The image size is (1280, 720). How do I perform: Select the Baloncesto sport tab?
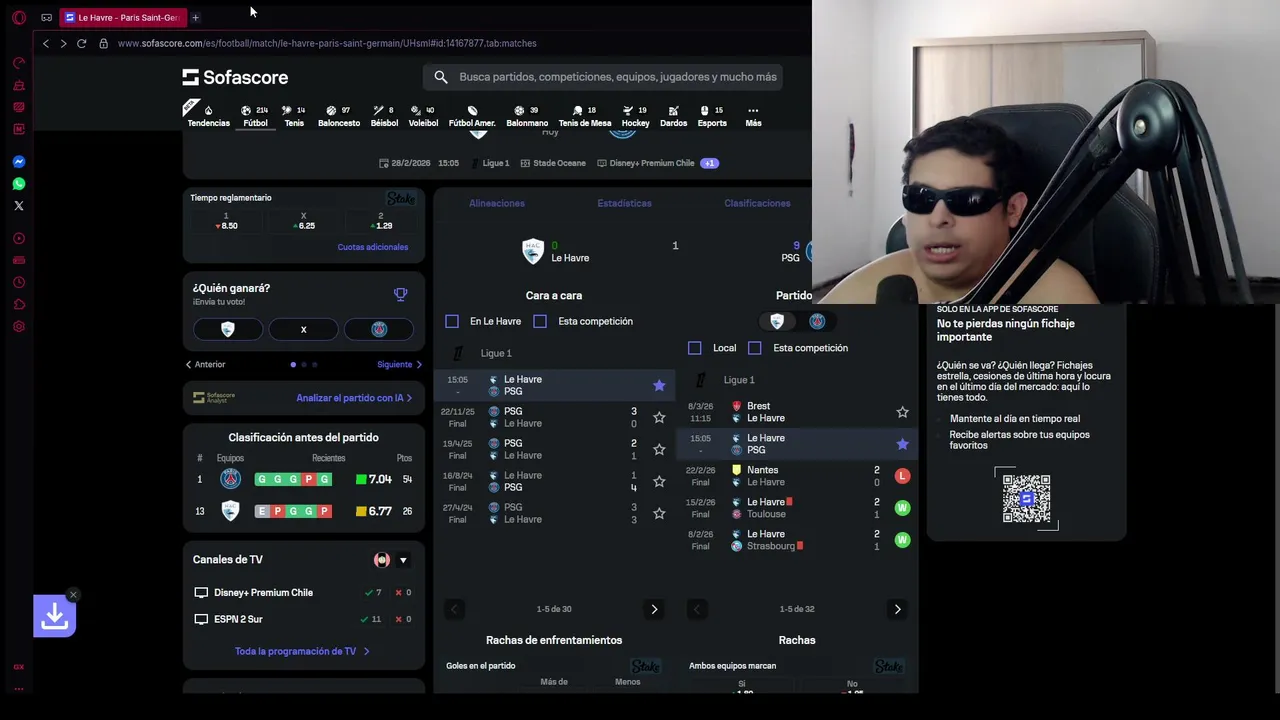pos(339,116)
